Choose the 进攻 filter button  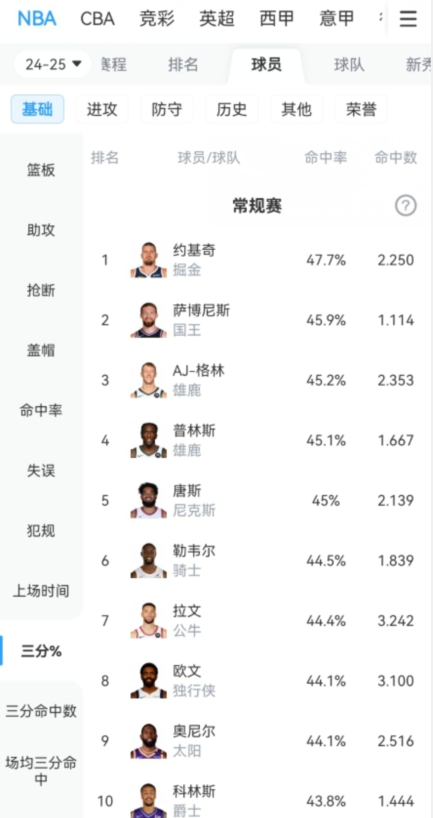pos(102,109)
